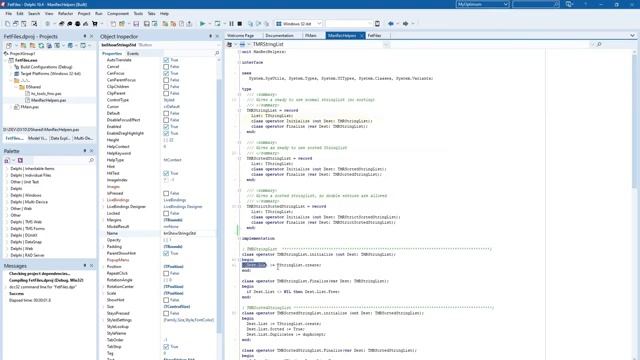Click the pin icon of Projects panel
640x360 pixels.
85,36
